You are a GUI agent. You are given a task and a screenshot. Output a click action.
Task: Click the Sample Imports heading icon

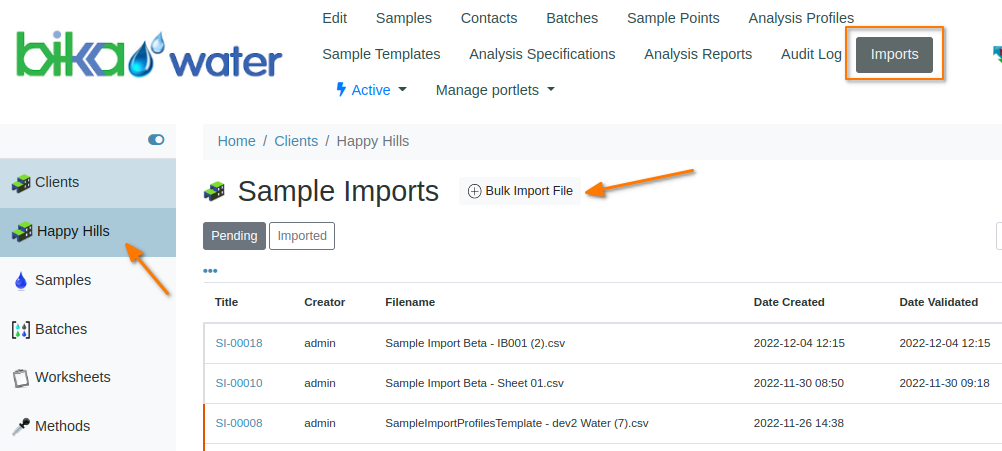(214, 191)
